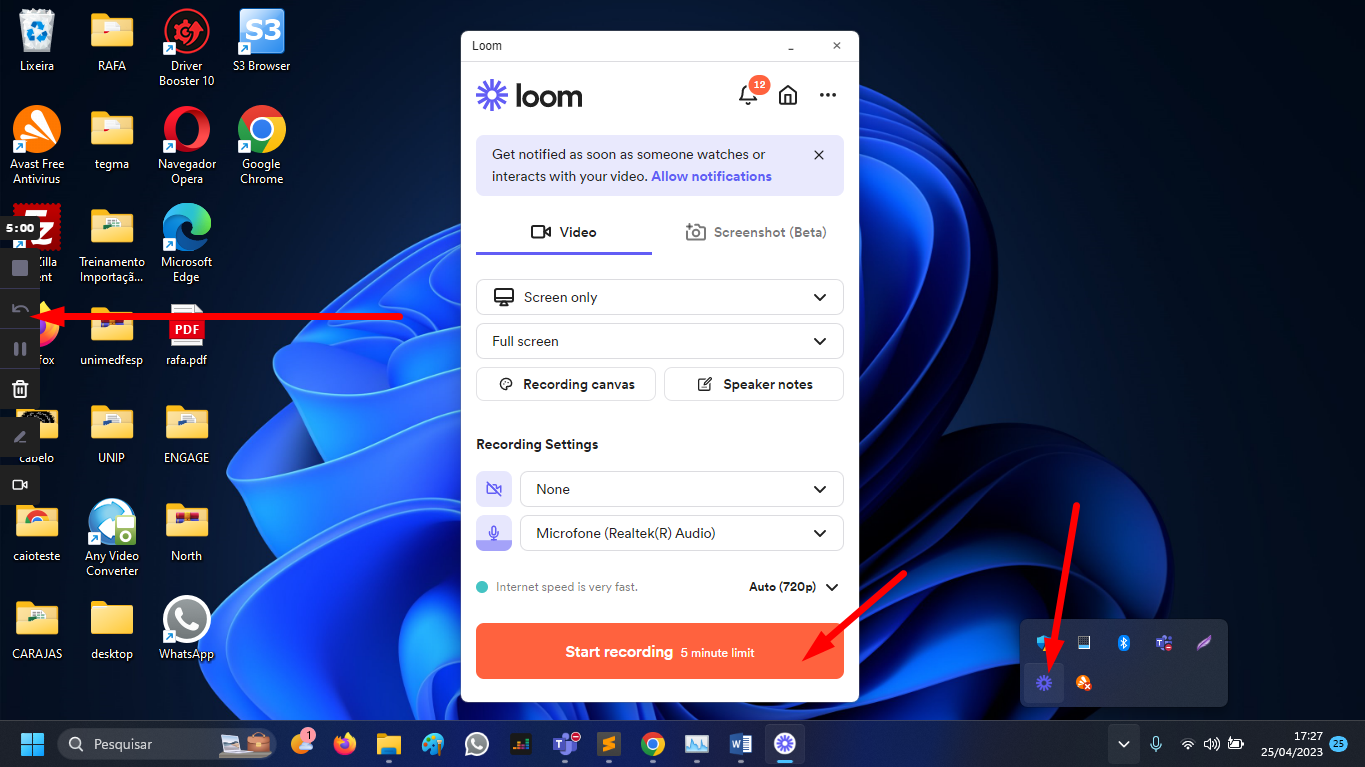Toggle the microphone icon in Recording Settings
This screenshot has width=1365, height=767.
coord(494,533)
